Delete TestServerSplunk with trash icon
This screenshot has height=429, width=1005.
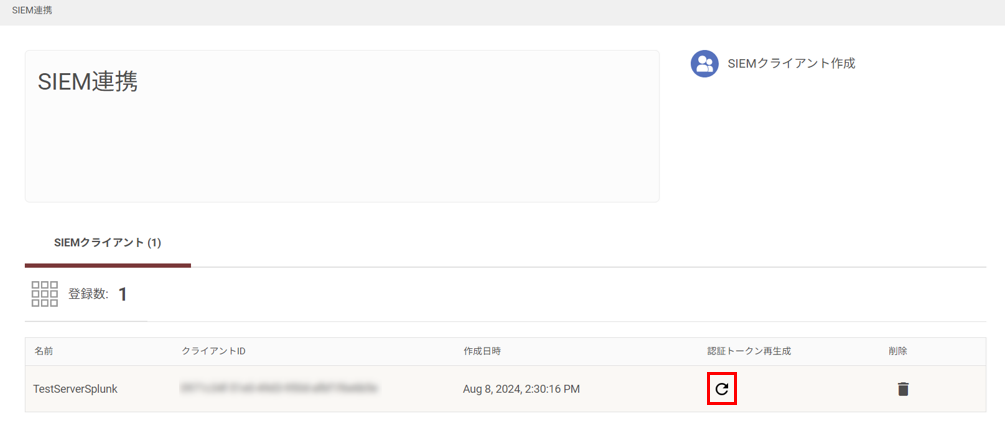(903, 389)
